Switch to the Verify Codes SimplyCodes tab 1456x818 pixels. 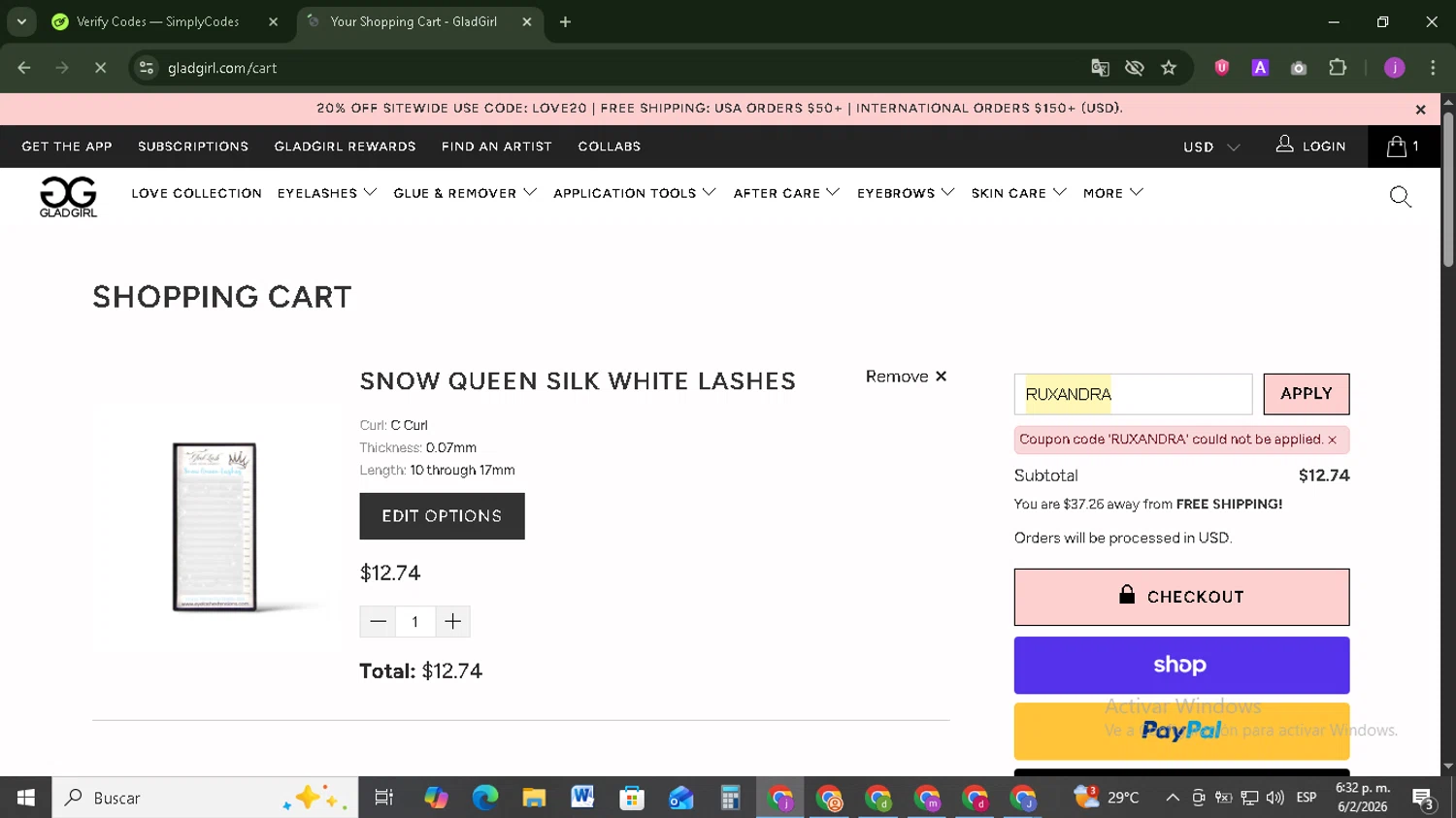[x=158, y=21]
